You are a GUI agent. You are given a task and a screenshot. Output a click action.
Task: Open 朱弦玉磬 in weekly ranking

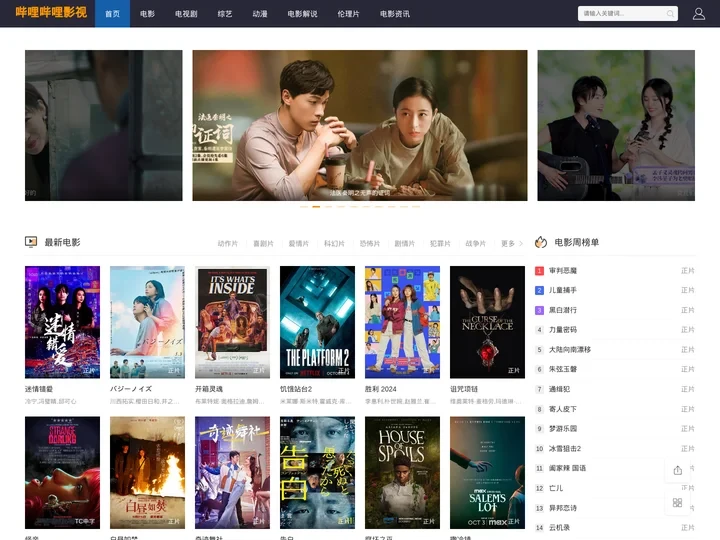click(x=563, y=369)
